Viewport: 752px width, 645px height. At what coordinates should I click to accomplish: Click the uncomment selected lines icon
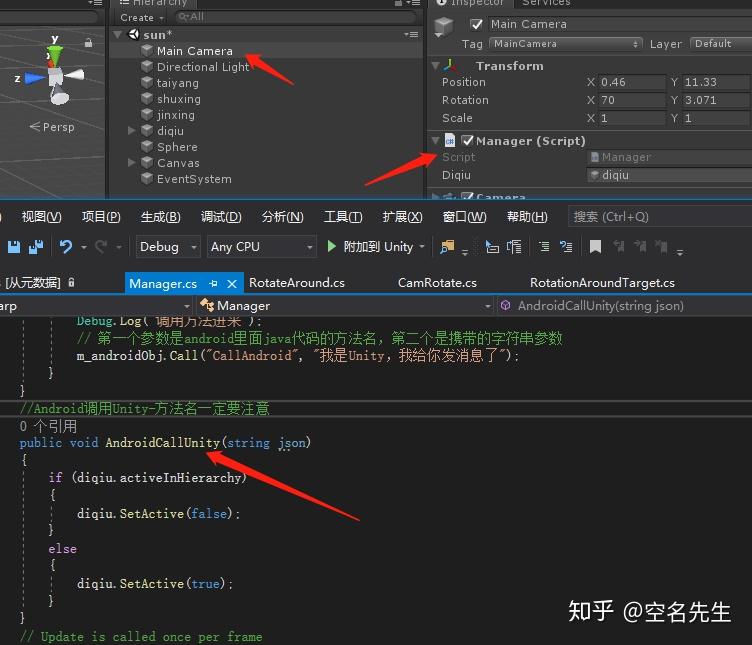566,247
